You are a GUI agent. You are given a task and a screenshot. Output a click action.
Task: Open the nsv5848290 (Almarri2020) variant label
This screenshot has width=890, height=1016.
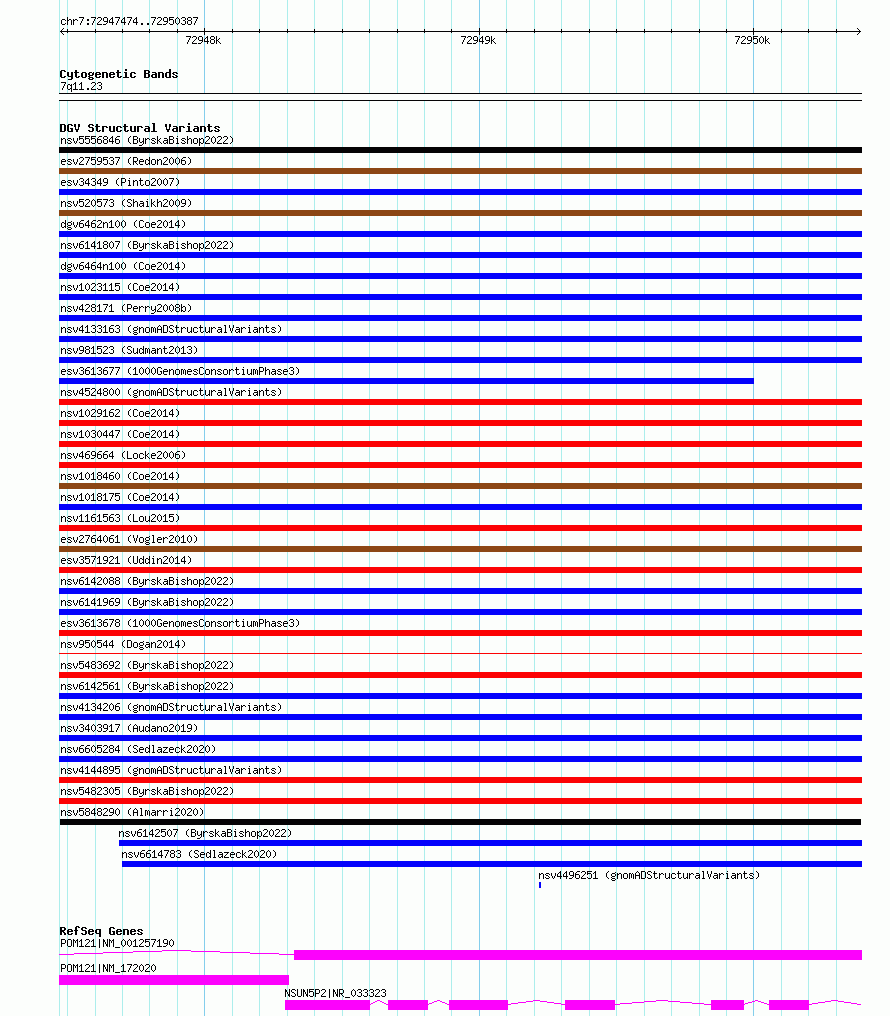132,812
